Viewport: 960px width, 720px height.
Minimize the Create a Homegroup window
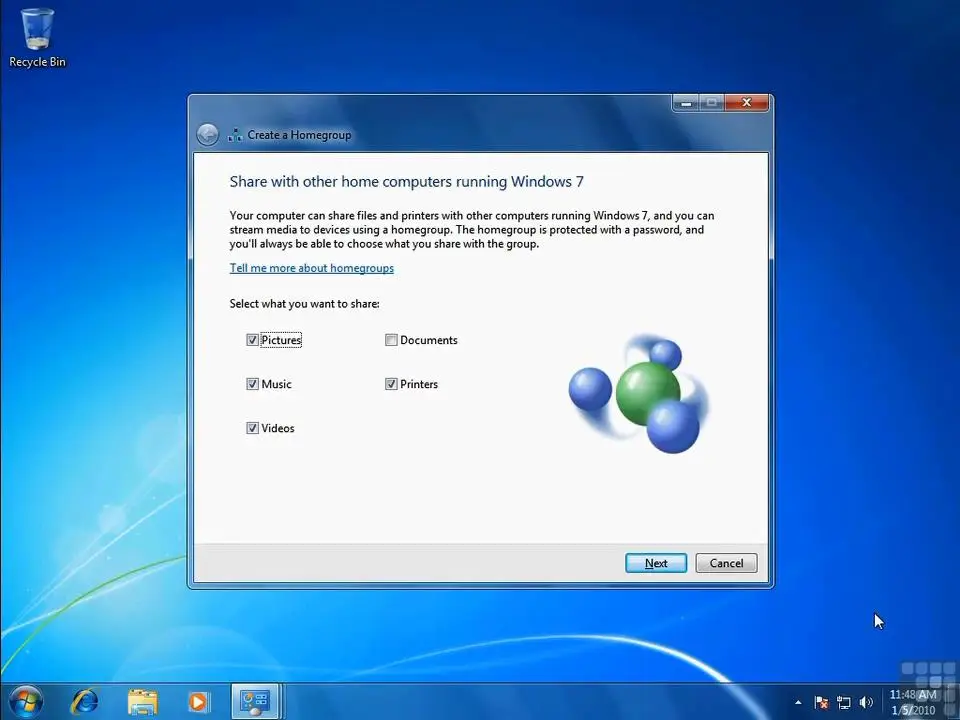click(x=686, y=103)
